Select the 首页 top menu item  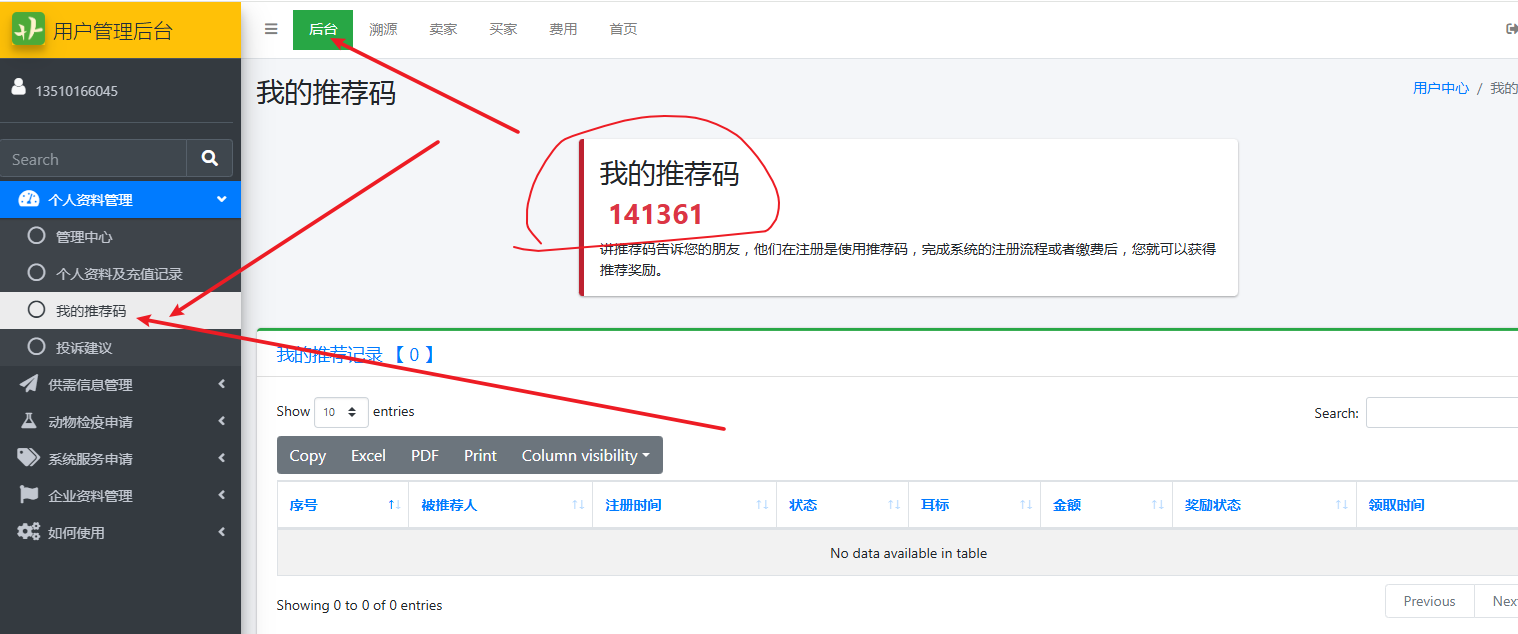click(x=623, y=29)
